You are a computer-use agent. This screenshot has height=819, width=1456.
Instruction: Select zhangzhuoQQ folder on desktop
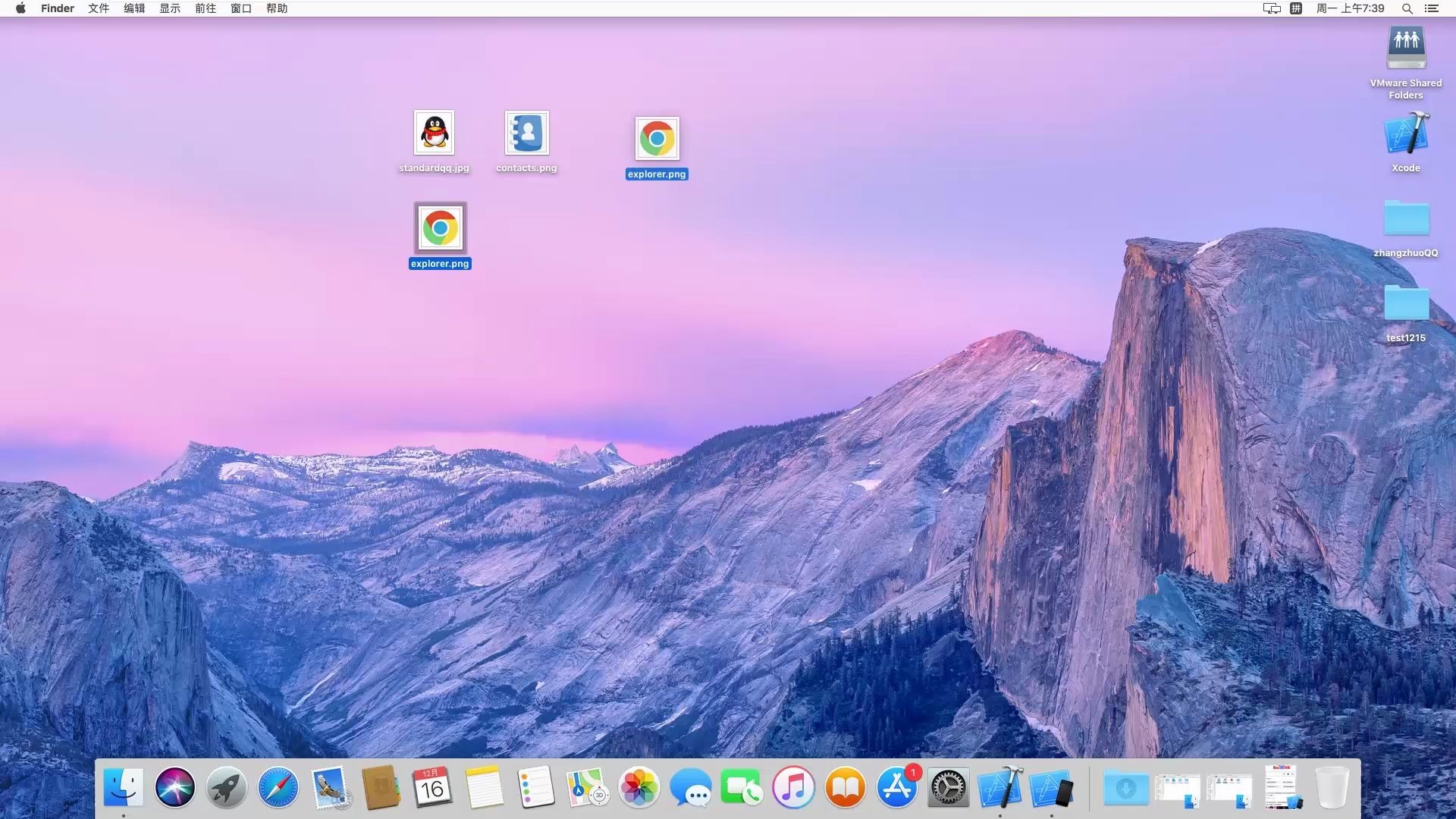(x=1406, y=228)
